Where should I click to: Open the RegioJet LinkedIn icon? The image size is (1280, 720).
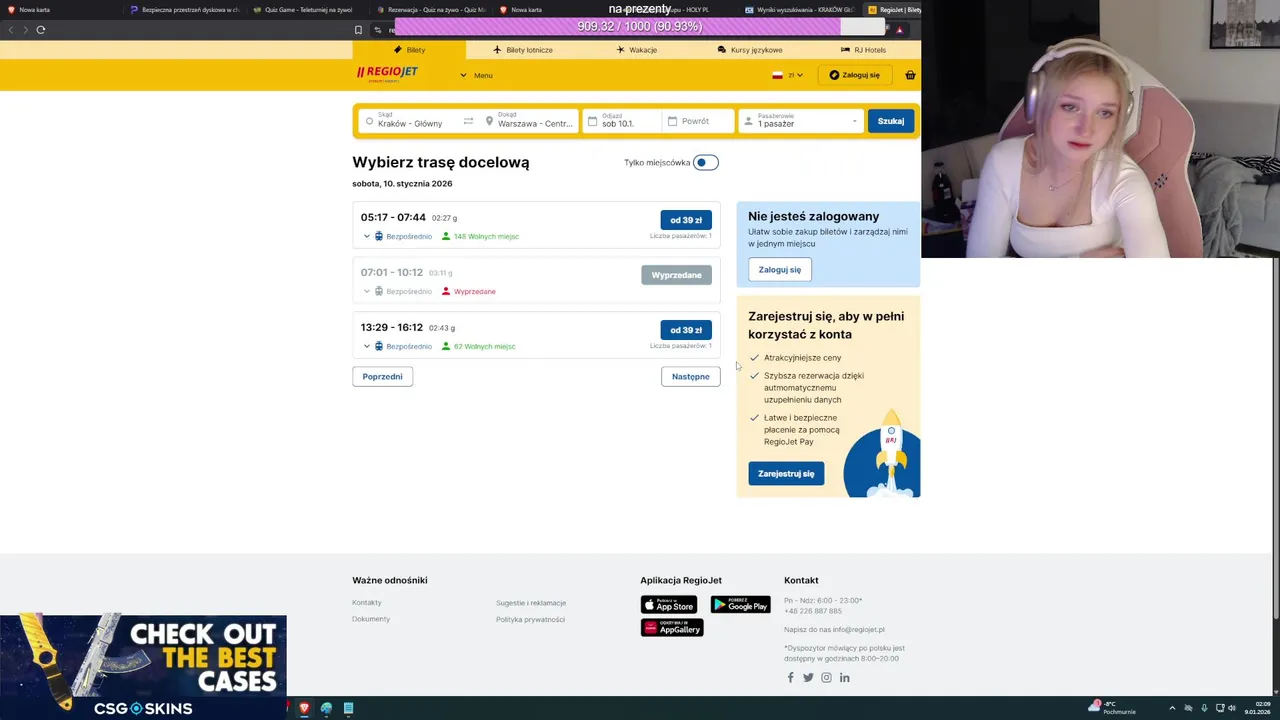pos(845,678)
